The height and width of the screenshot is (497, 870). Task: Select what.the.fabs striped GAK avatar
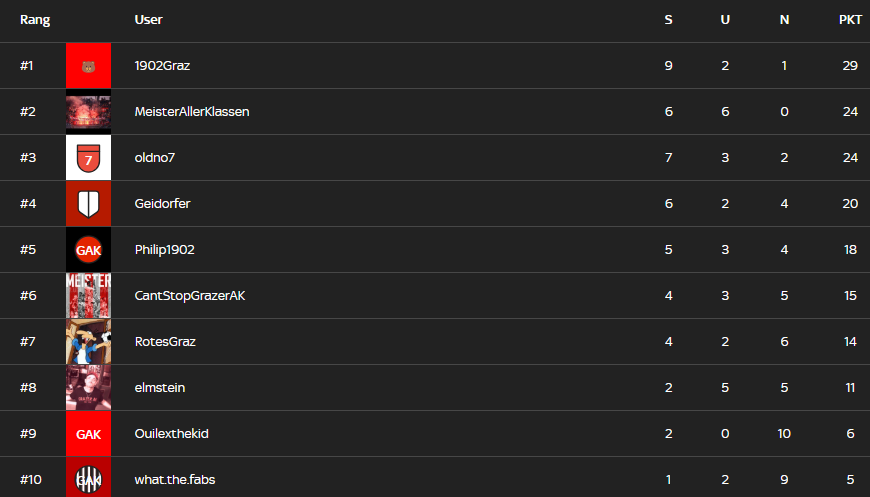[x=88, y=478]
